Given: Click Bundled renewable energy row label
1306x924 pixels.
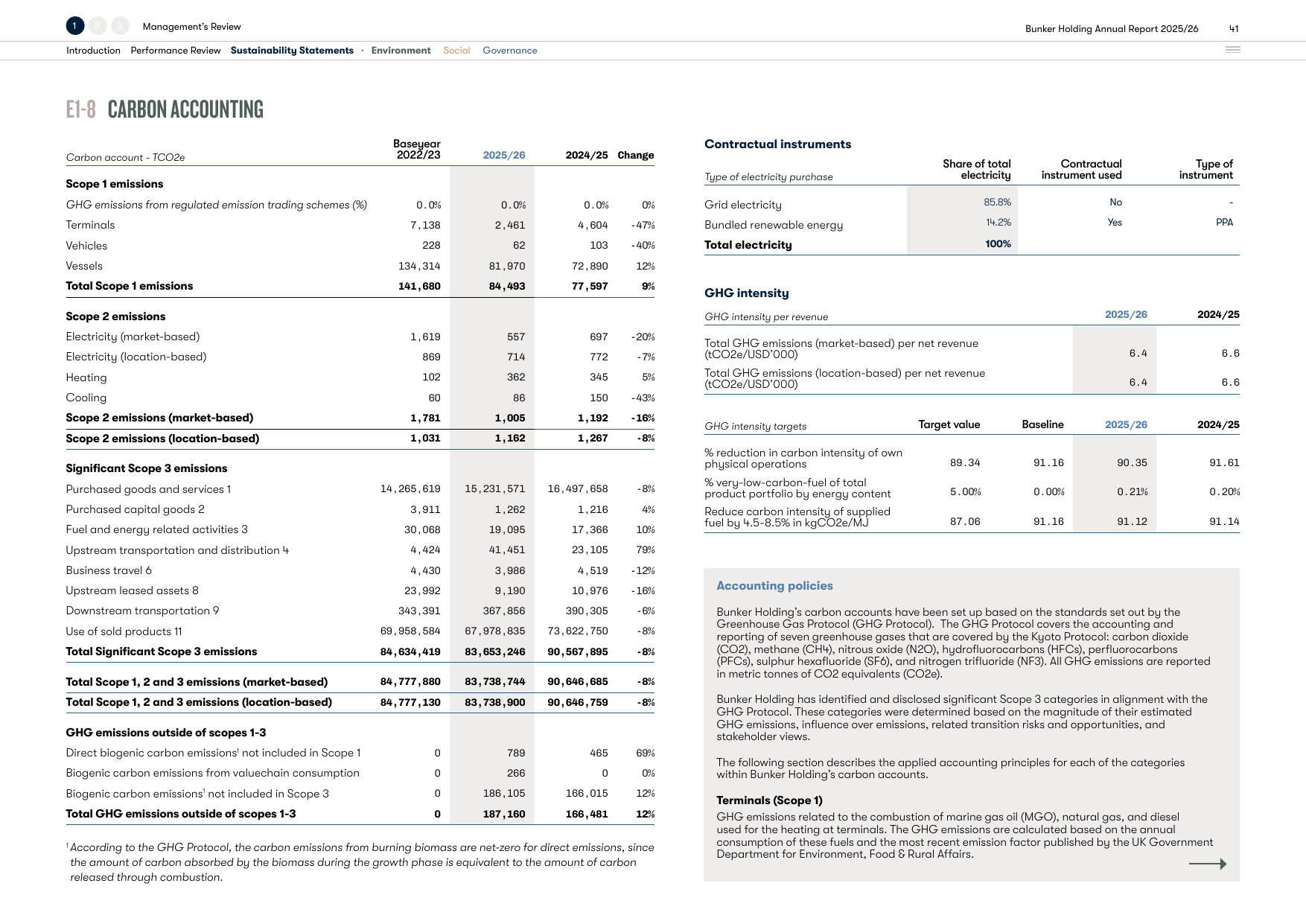Looking at the screenshot, I should pyautogui.click(x=774, y=225).
